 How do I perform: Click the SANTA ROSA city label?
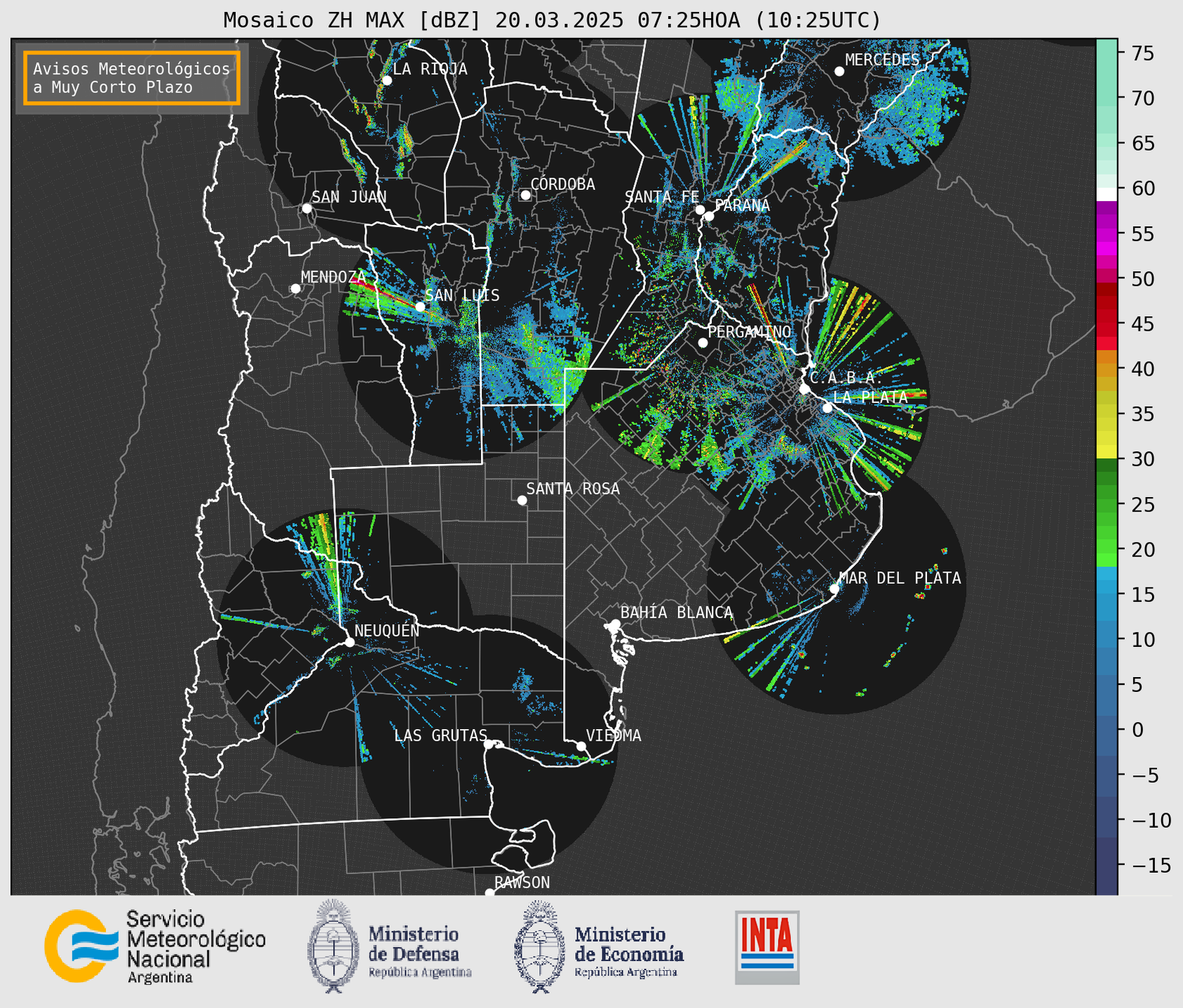tap(573, 489)
